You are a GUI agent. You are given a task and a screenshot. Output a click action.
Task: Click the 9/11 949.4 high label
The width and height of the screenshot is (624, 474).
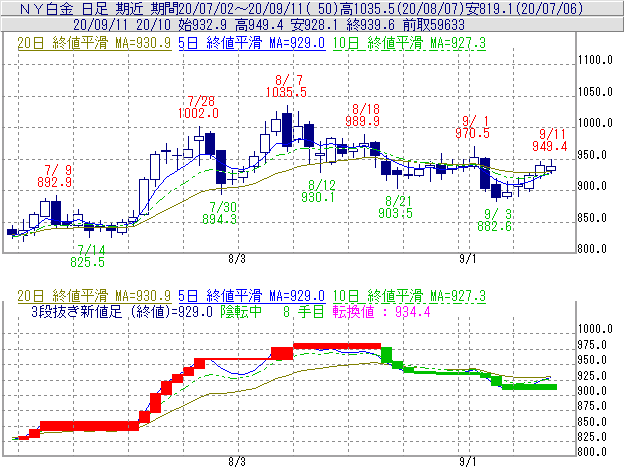pyautogui.click(x=550, y=140)
